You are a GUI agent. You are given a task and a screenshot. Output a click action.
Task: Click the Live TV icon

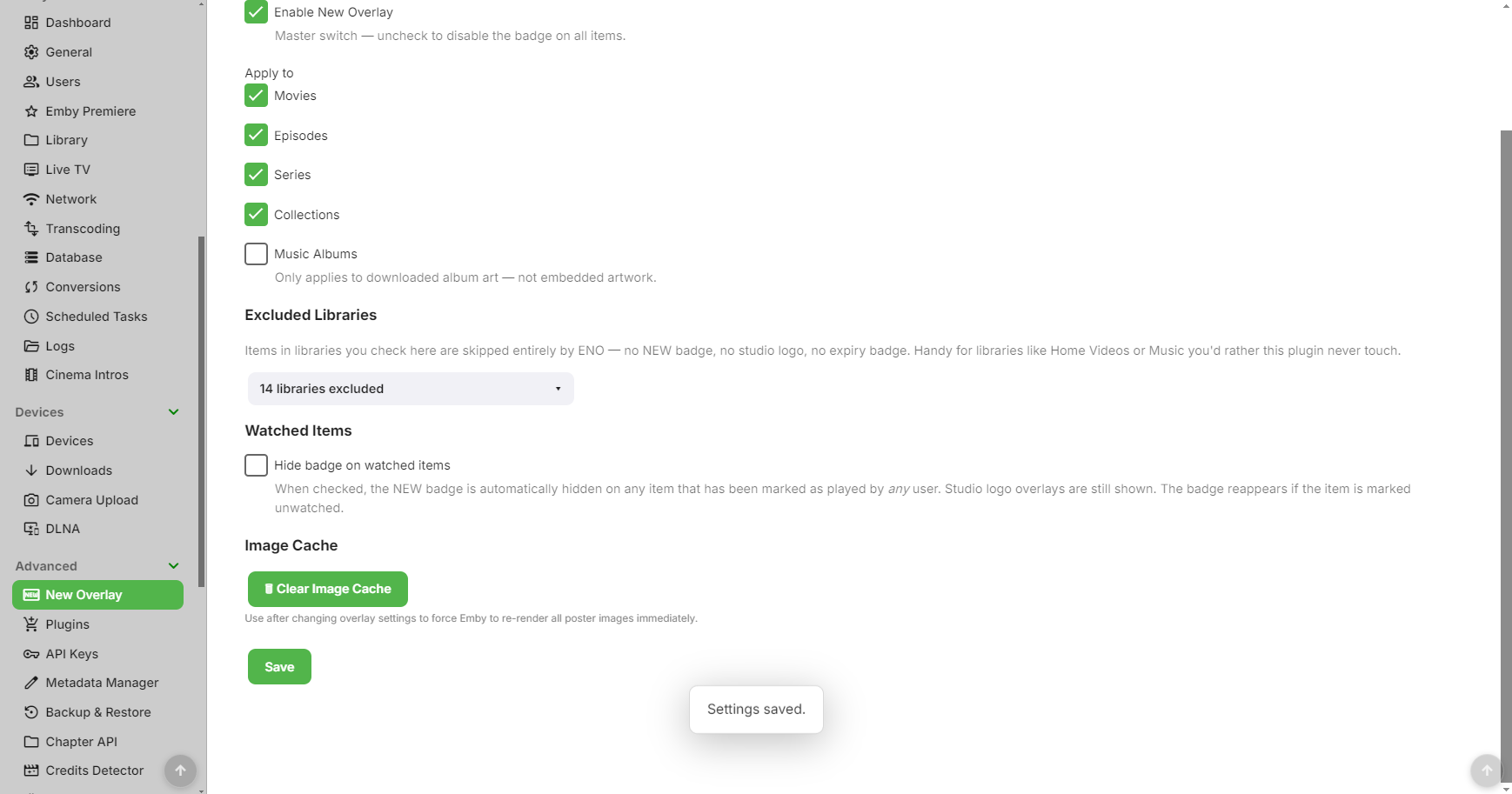[x=31, y=170]
